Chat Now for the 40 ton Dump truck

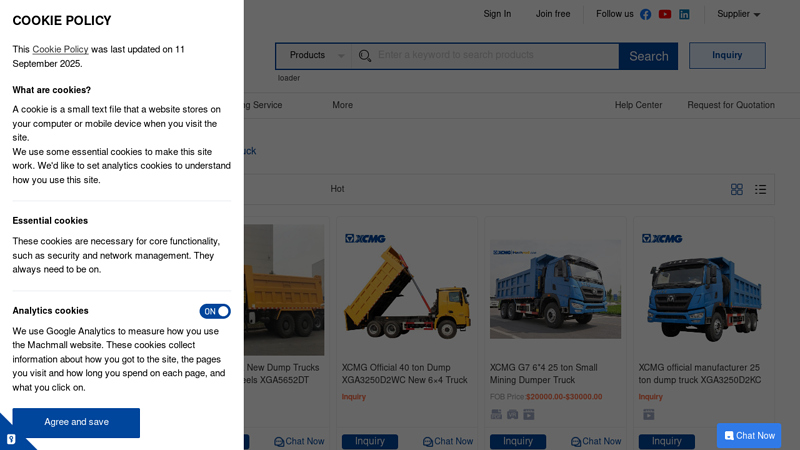(x=448, y=441)
